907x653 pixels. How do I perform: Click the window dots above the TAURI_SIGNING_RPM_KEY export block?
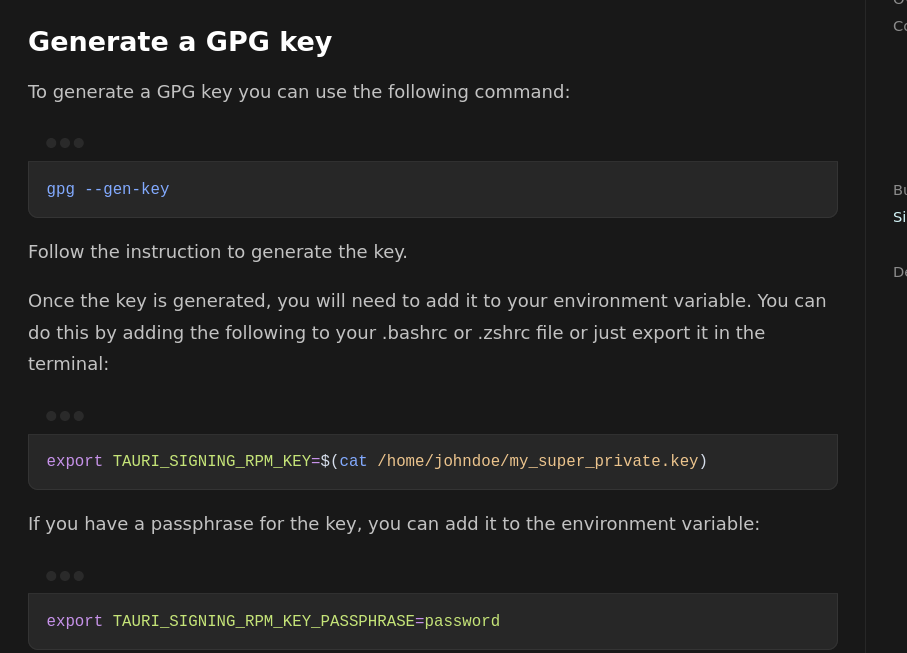point(65,416)
